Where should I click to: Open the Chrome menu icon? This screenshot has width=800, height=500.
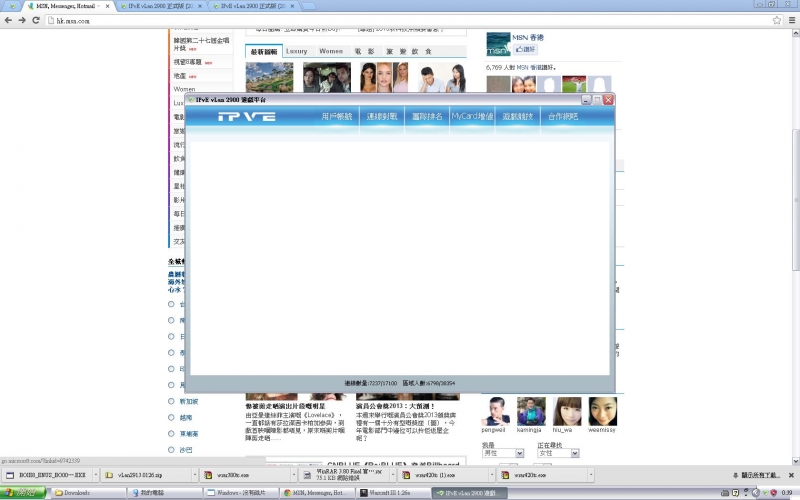792,20
